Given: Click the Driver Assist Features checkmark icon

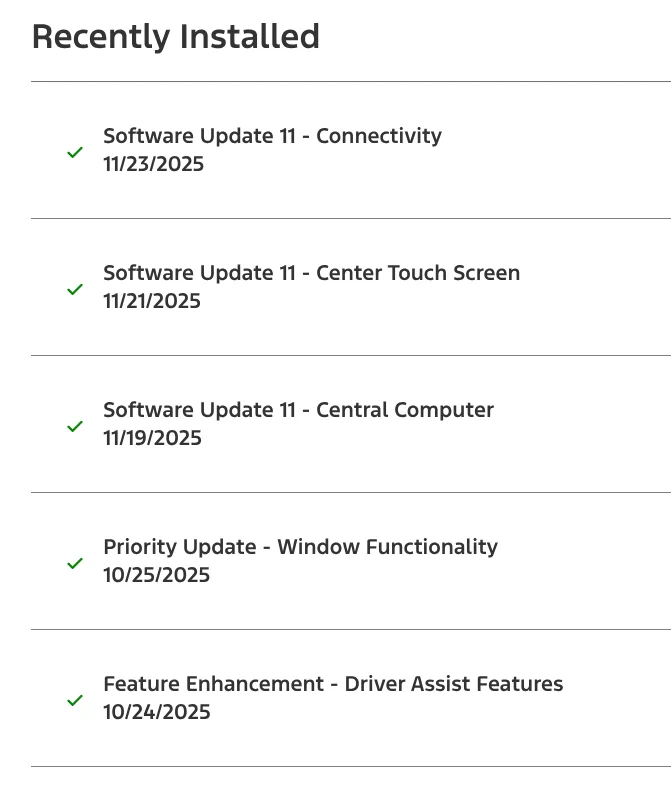Looking at the screenshot, I should 75,701.
